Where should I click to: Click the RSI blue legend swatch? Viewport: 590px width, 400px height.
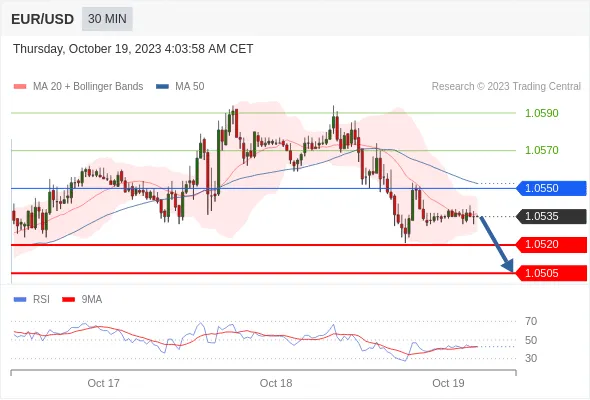[20, 300]
